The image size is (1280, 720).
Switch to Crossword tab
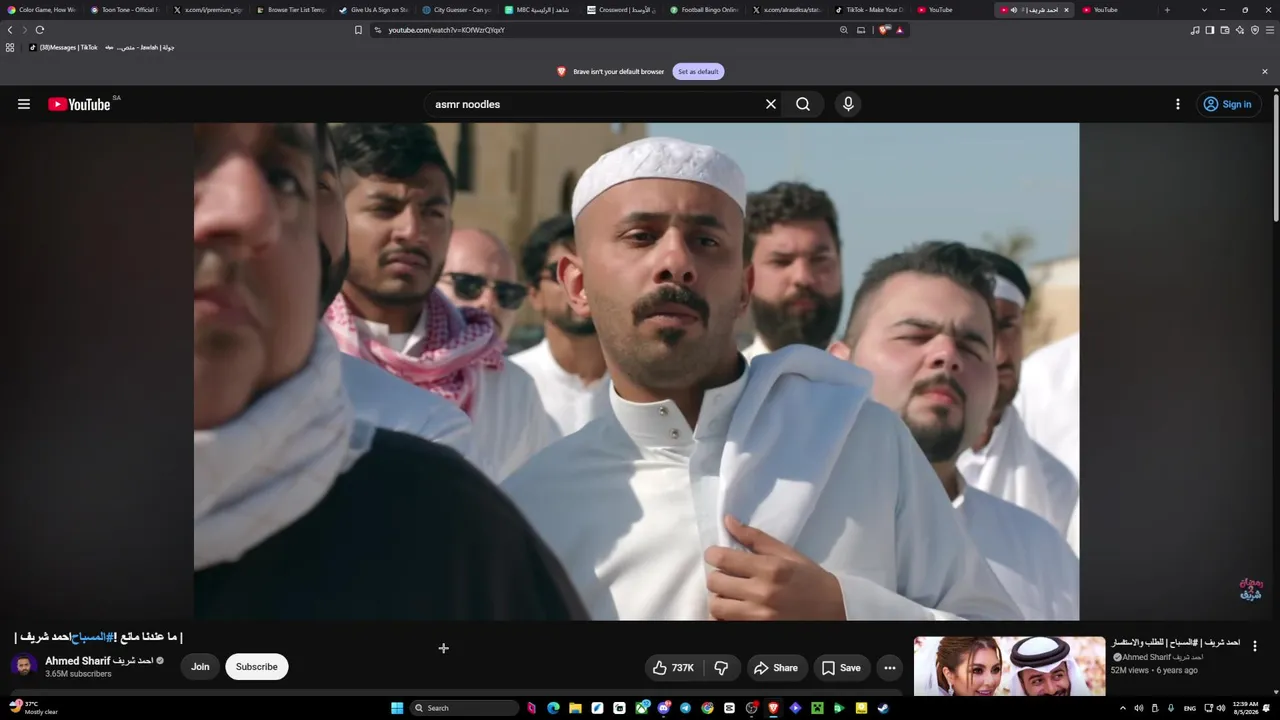[x=622, y=10]
